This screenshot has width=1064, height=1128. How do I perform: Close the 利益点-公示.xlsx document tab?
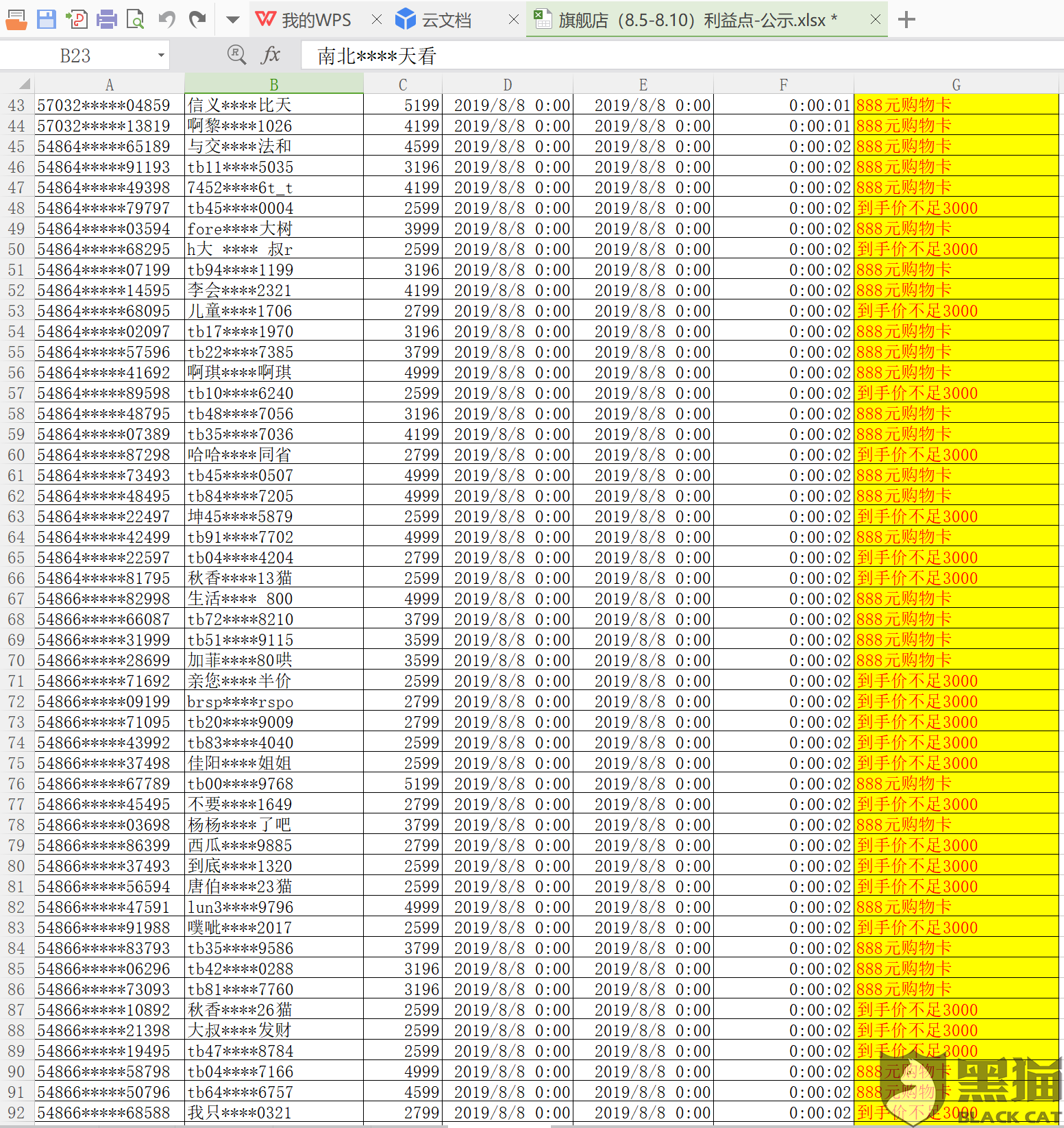(876, 20)
